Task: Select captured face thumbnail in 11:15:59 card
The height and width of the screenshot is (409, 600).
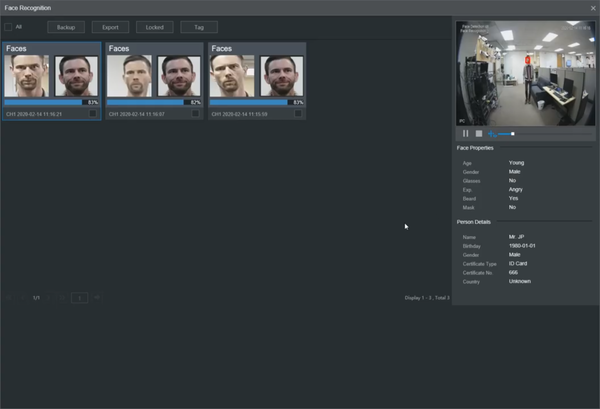Action: pos(232,76)
